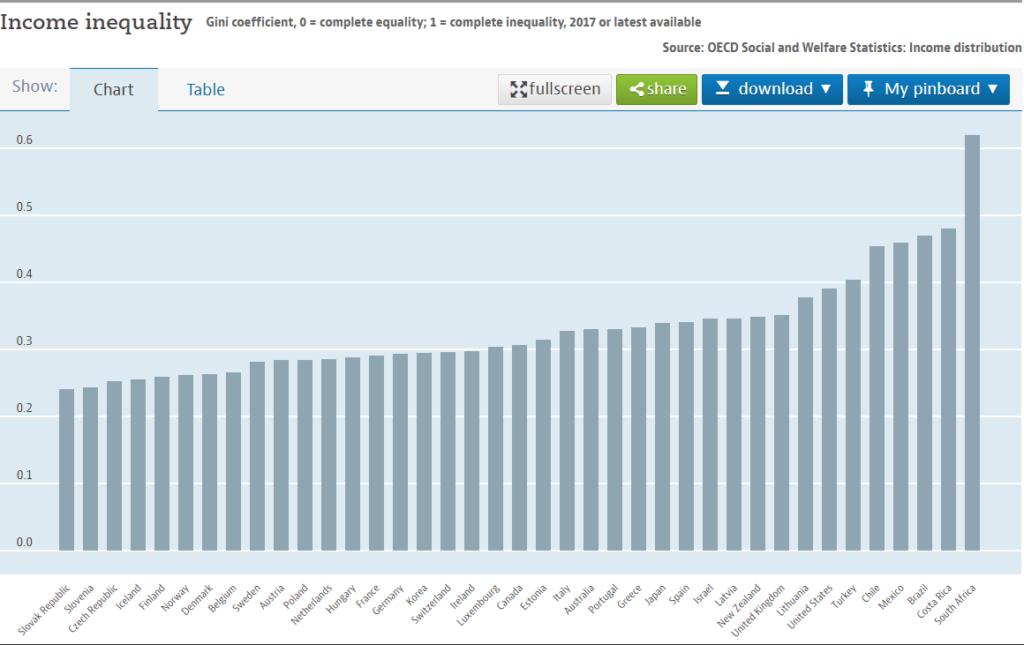Click the Costa Rica bar

pyautogui.click(x=948, y=390)
